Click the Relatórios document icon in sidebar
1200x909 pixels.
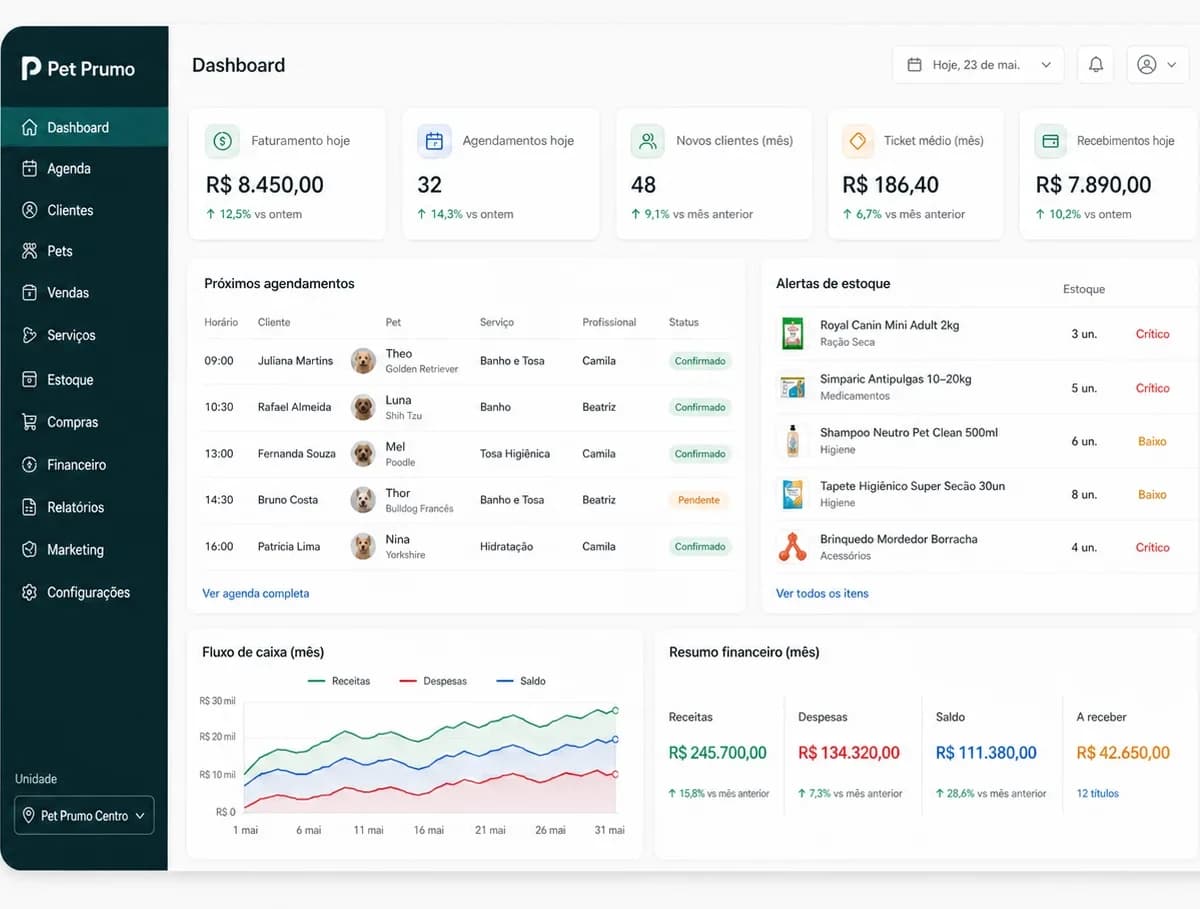click(30, 507)
